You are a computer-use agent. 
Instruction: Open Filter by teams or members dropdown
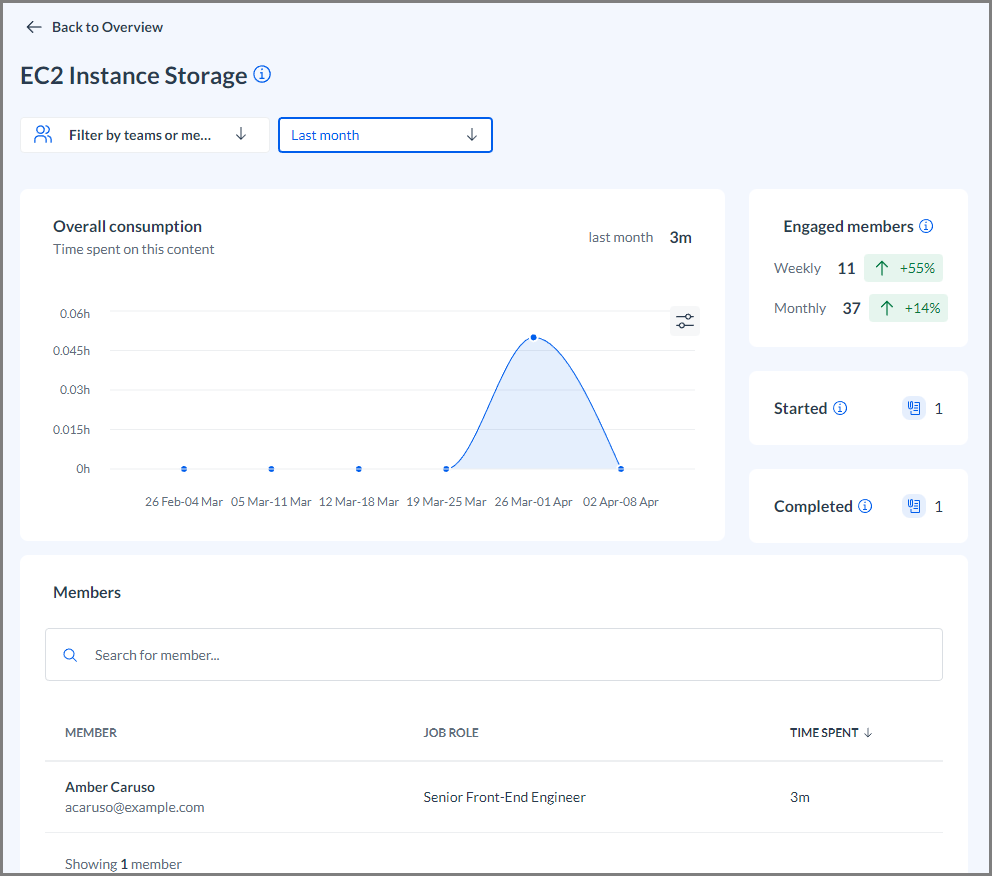(145, 135)
